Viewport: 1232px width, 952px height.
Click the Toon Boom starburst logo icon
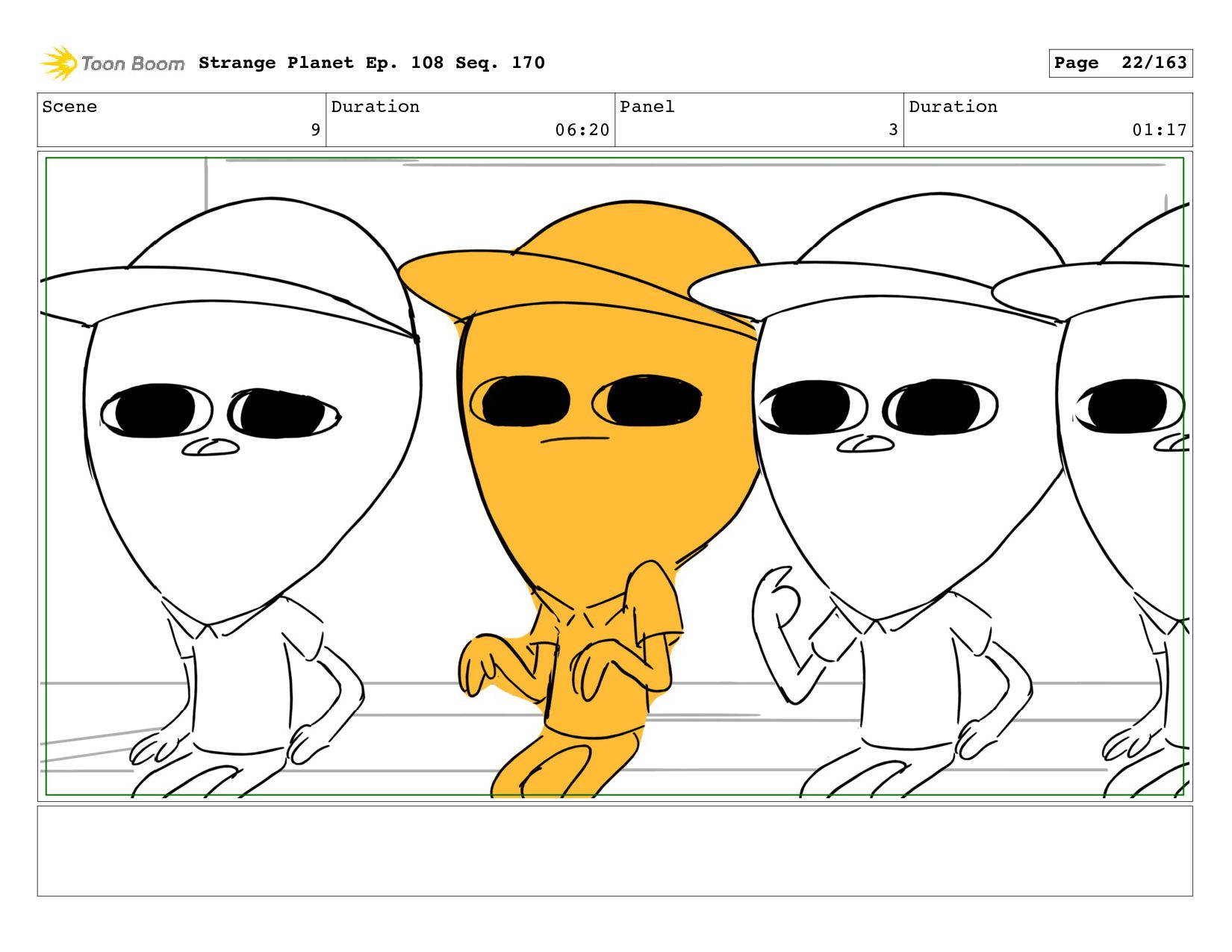[59, 63]
